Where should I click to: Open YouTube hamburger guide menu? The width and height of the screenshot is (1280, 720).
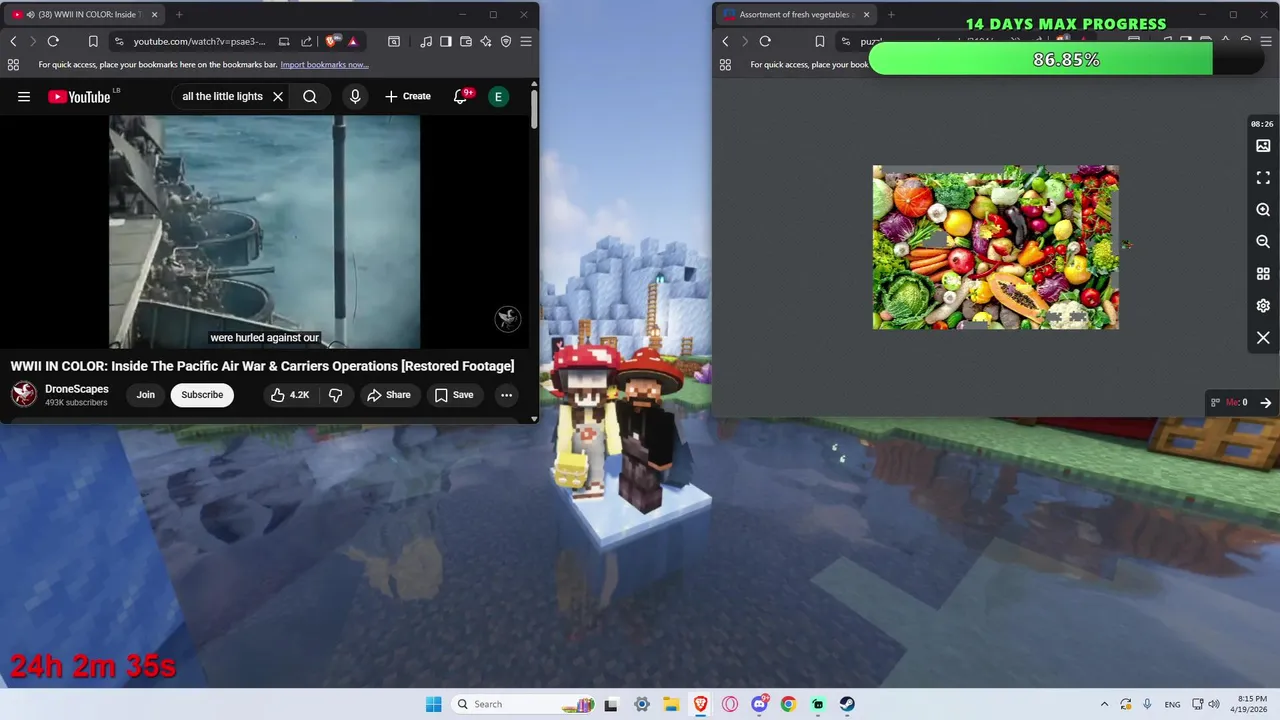point(24,97)
